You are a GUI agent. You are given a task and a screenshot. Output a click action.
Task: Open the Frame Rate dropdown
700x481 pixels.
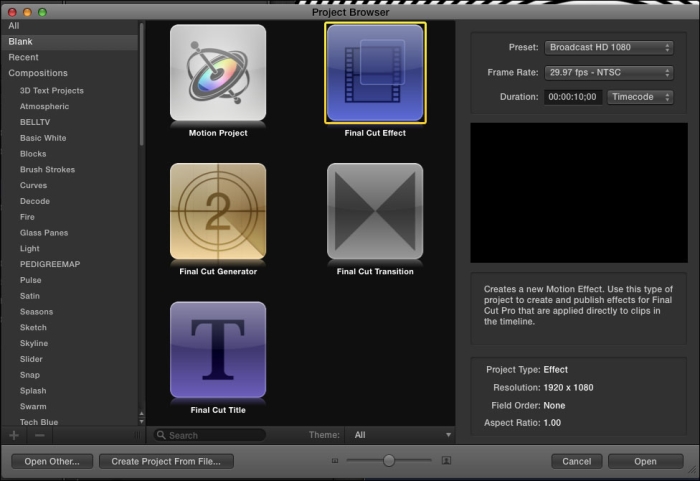coord(609,72)
